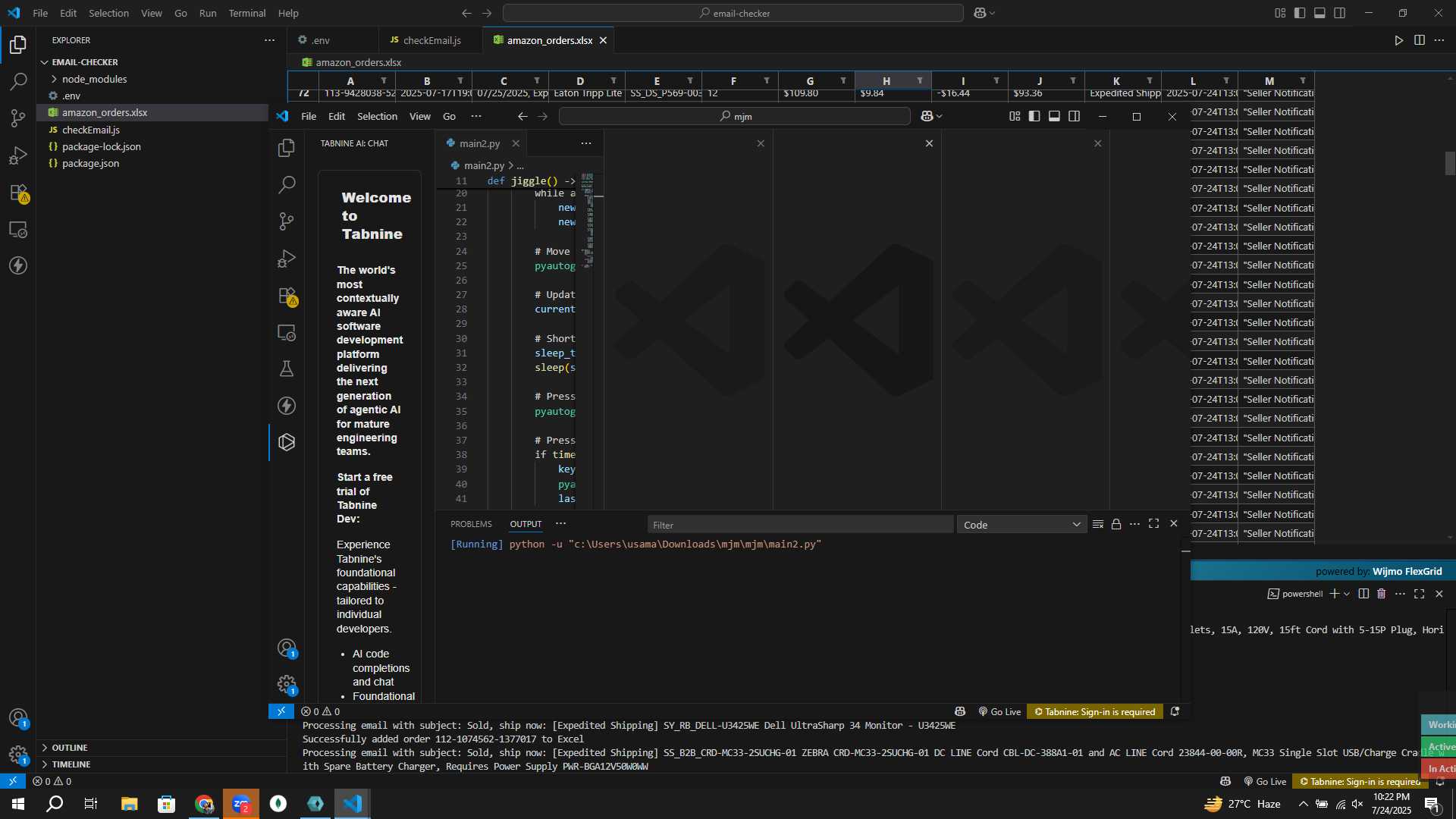Screen dimensions: 1456x819
Task: Toggle panel in email-checker title bar
Action: pyautogui.click(x=1319, y=13)
